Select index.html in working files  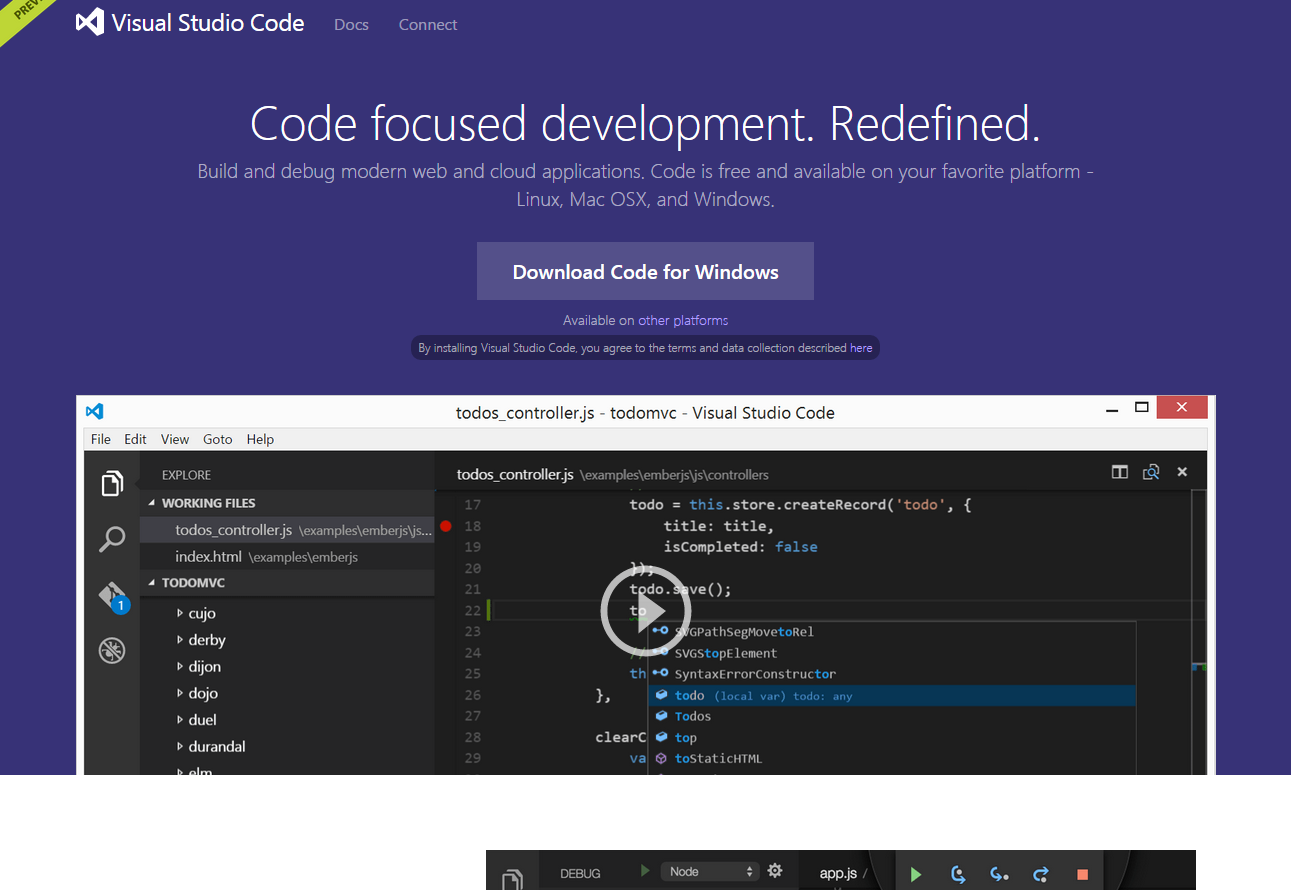287,556
